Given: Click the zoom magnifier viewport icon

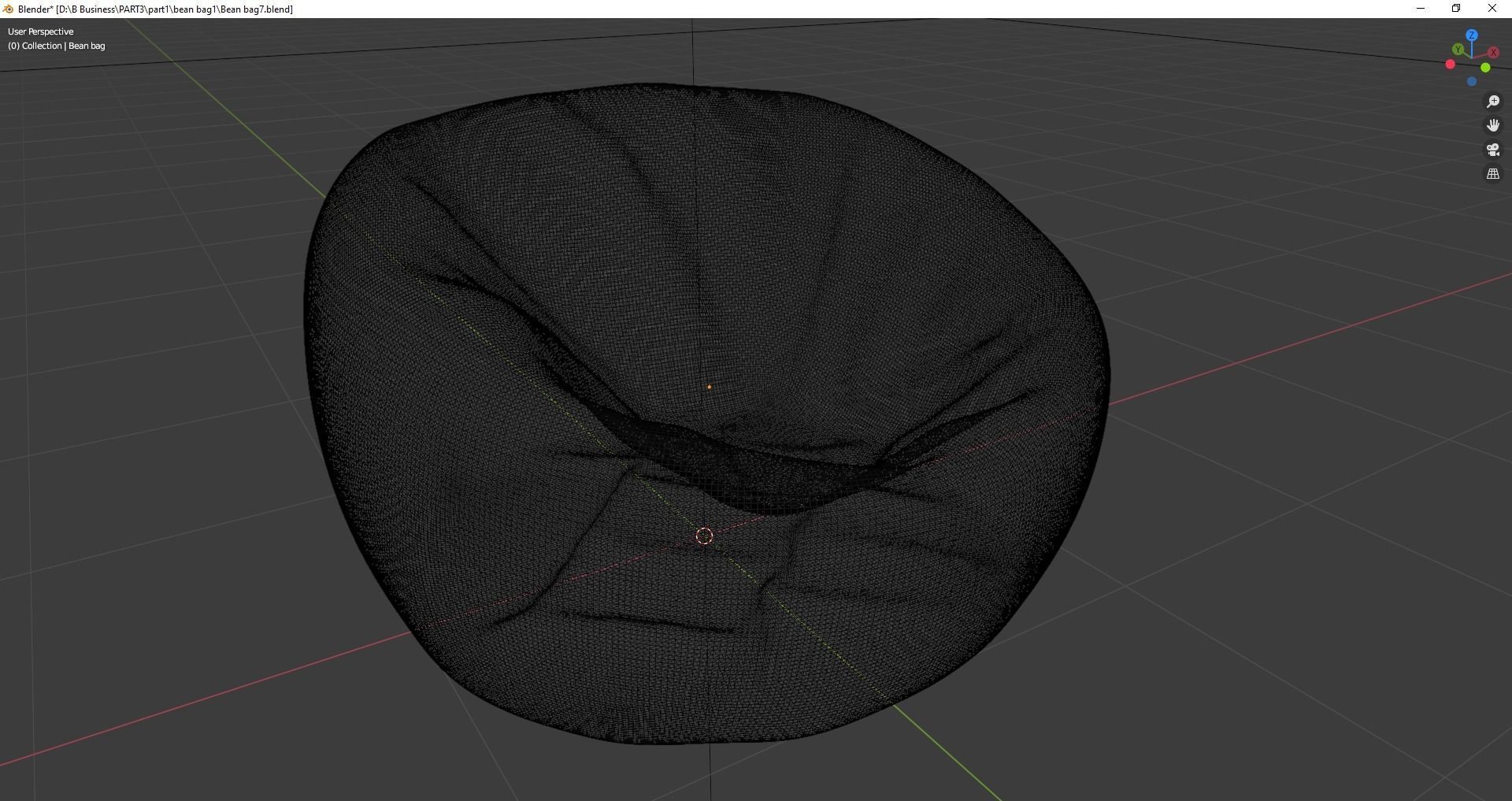Looking at the screenshot, I should point(1492,102).
